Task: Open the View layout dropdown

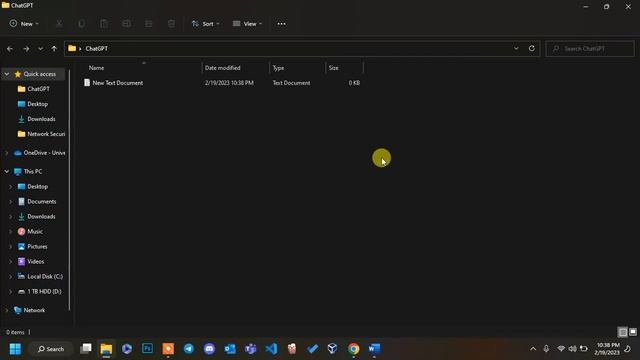Action: click(247, 24)
